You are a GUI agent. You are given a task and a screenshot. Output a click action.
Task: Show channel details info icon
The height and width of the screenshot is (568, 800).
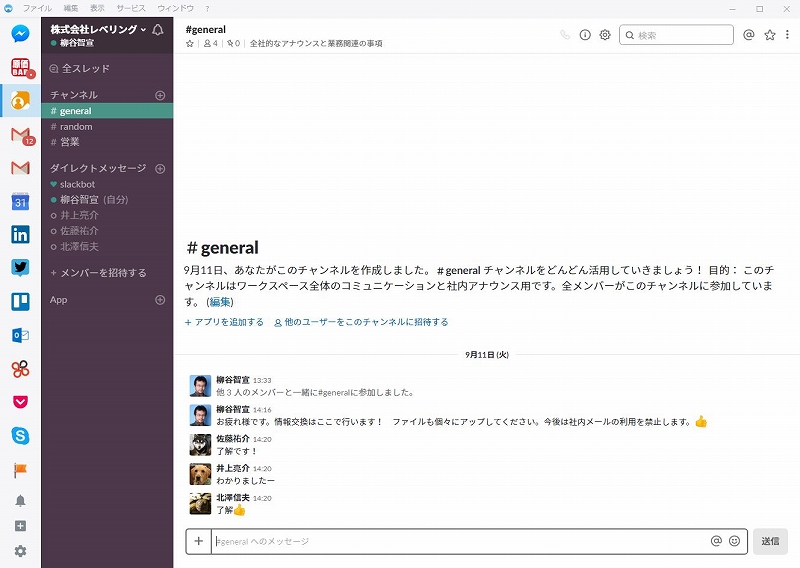click(585, 35)
